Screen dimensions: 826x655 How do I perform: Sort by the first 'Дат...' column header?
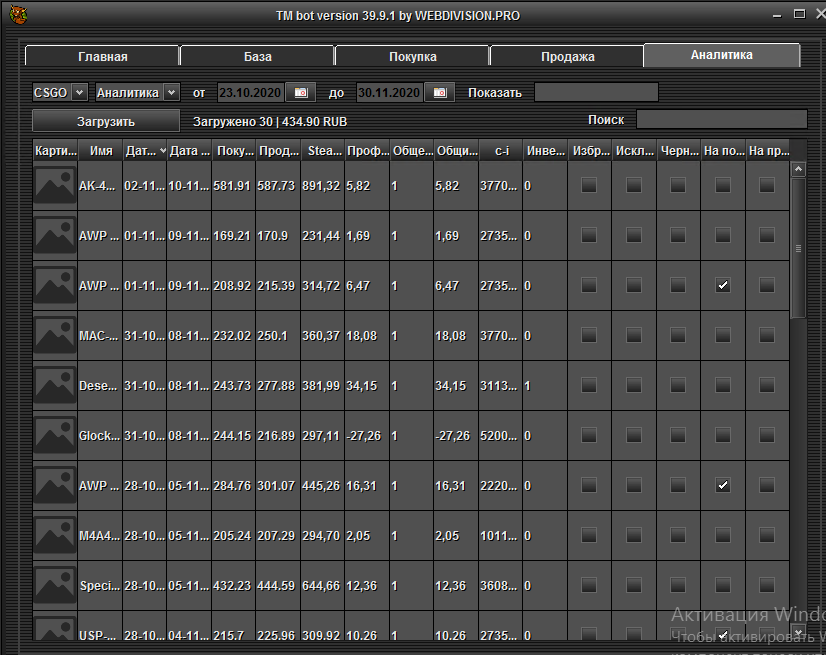143,151
